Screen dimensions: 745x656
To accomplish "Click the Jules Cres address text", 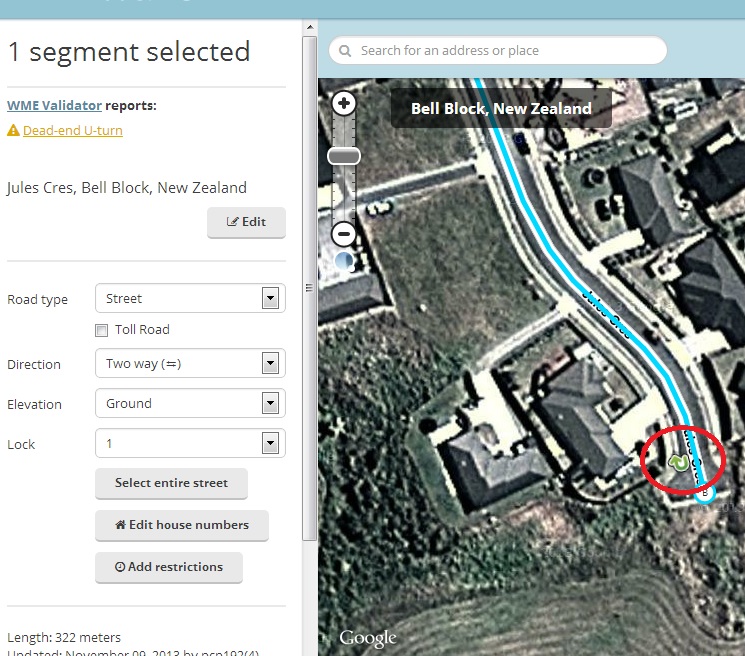I will [x=126, y=188].
